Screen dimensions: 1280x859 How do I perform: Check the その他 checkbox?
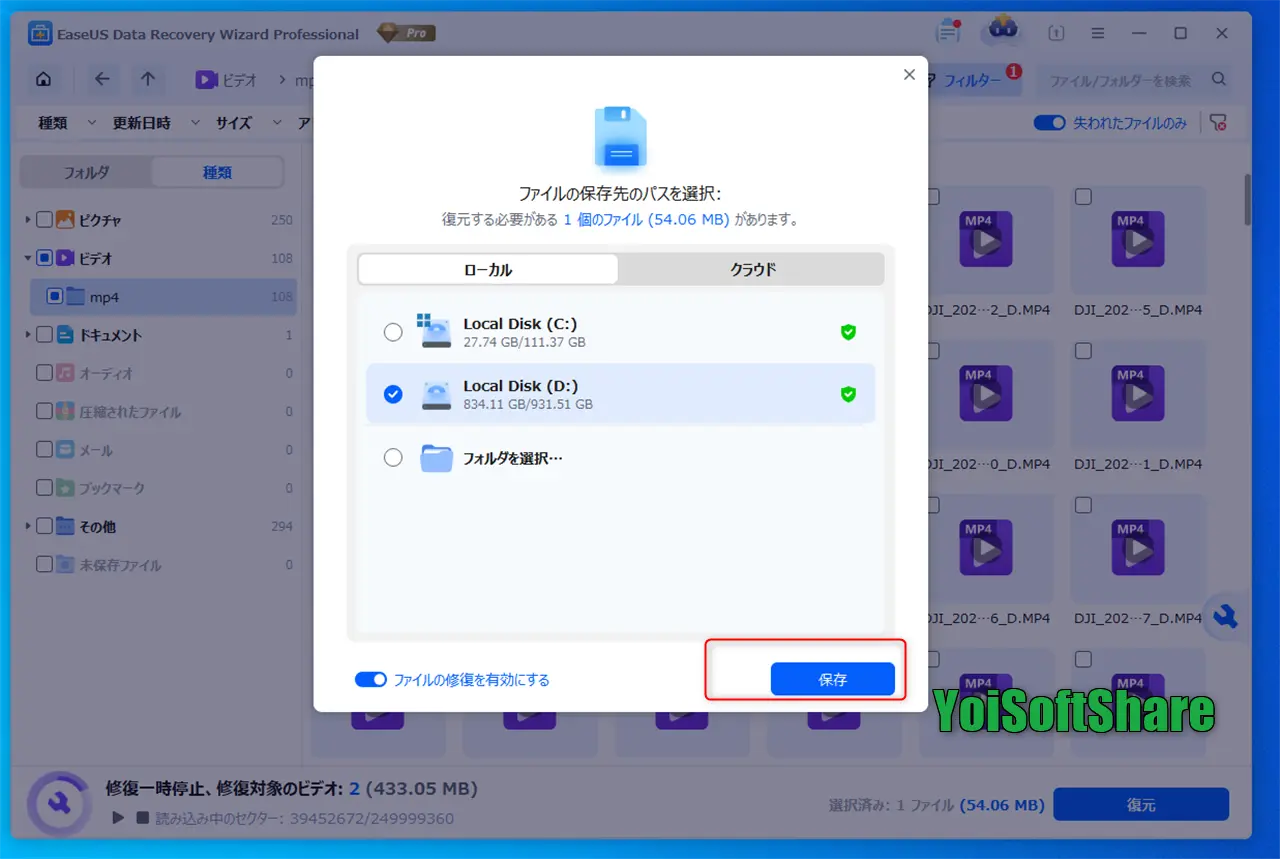coord(44,526)
